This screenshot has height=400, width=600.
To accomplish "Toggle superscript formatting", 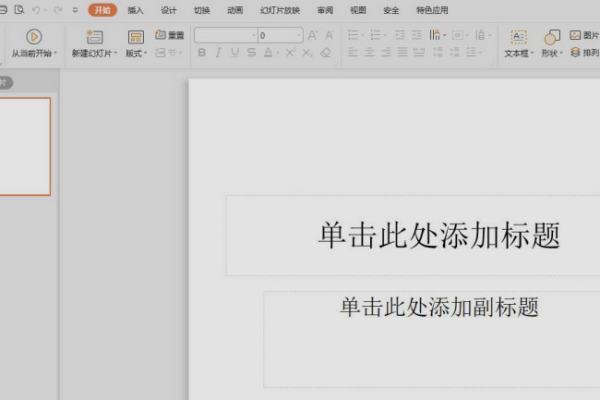I will [290, 53].
